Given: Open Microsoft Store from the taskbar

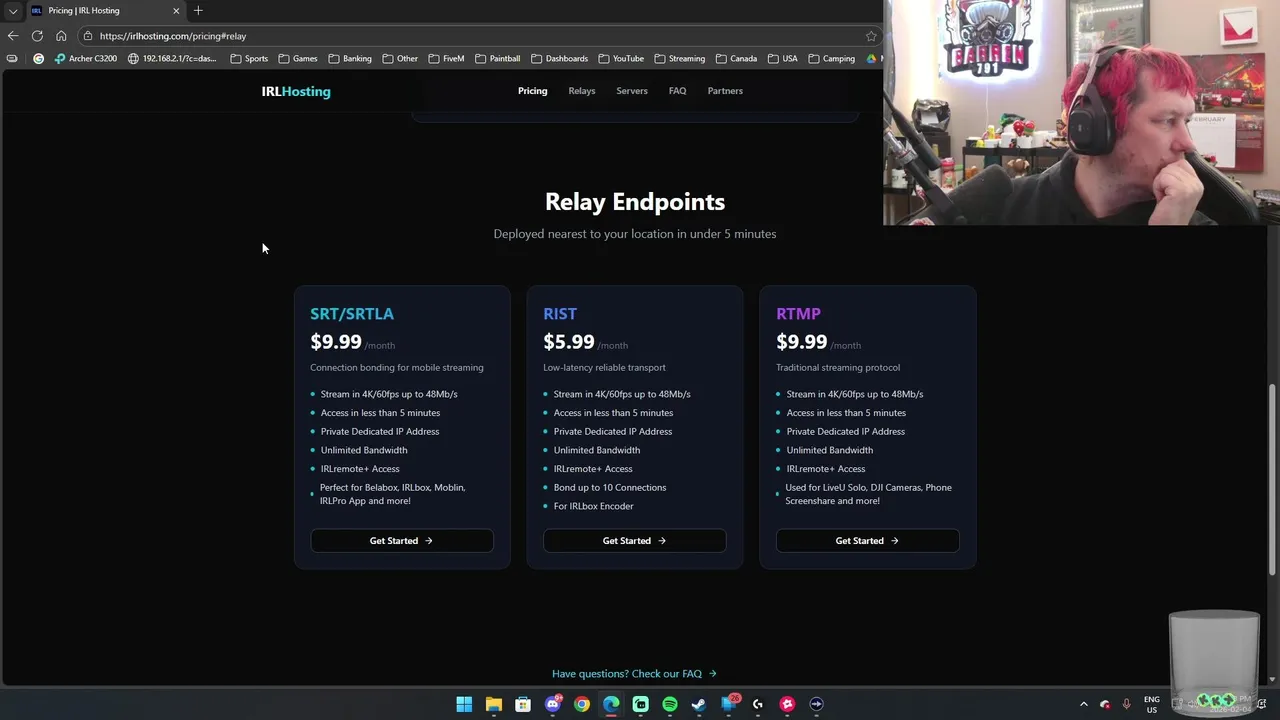Looking at the screenshot, I should click(523, 704).
